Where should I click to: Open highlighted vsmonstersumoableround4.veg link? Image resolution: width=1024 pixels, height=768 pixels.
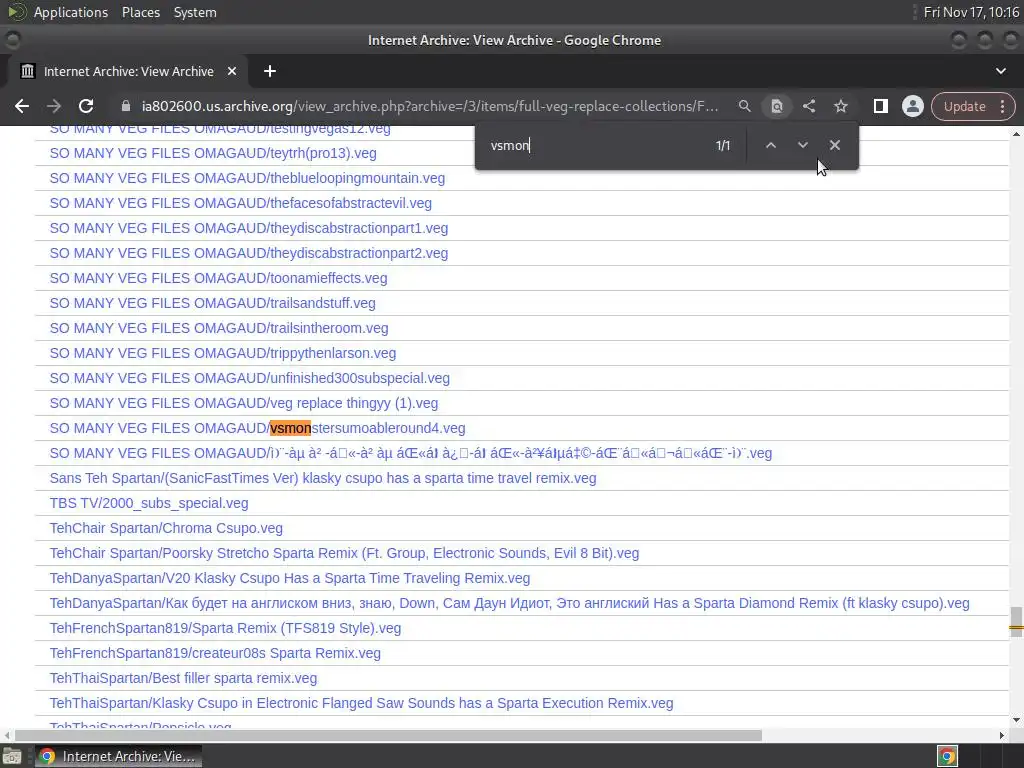[257, 428]
